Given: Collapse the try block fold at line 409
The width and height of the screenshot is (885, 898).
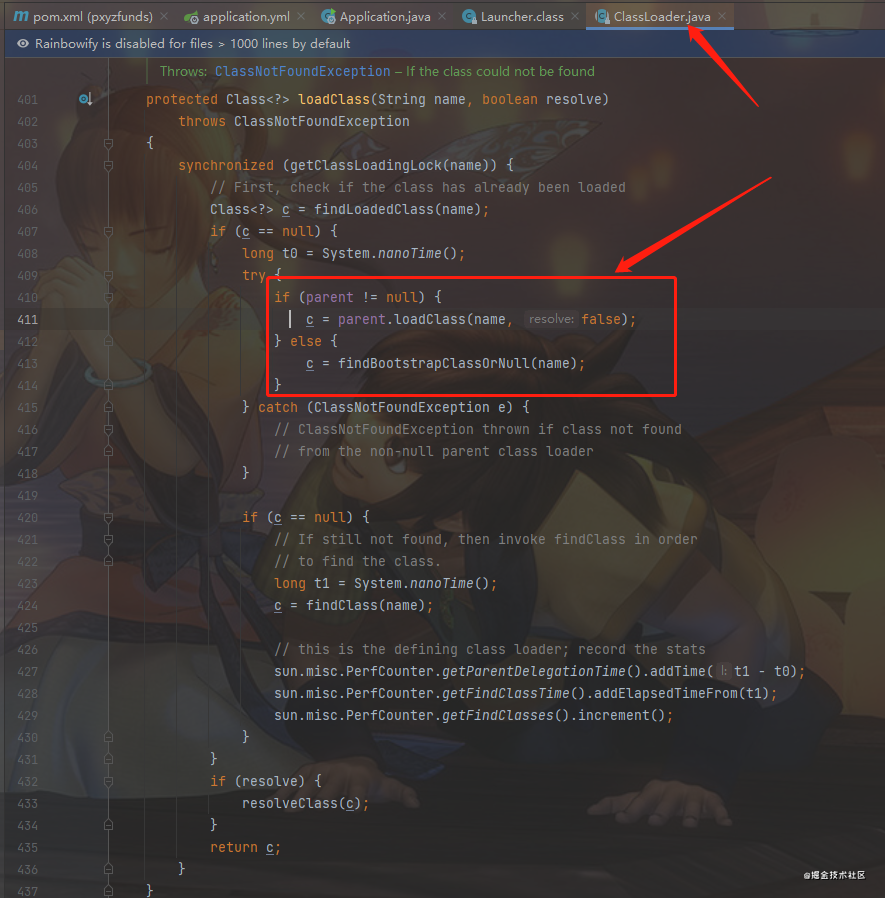Looking at the screenshot, I should pos(108,275).
